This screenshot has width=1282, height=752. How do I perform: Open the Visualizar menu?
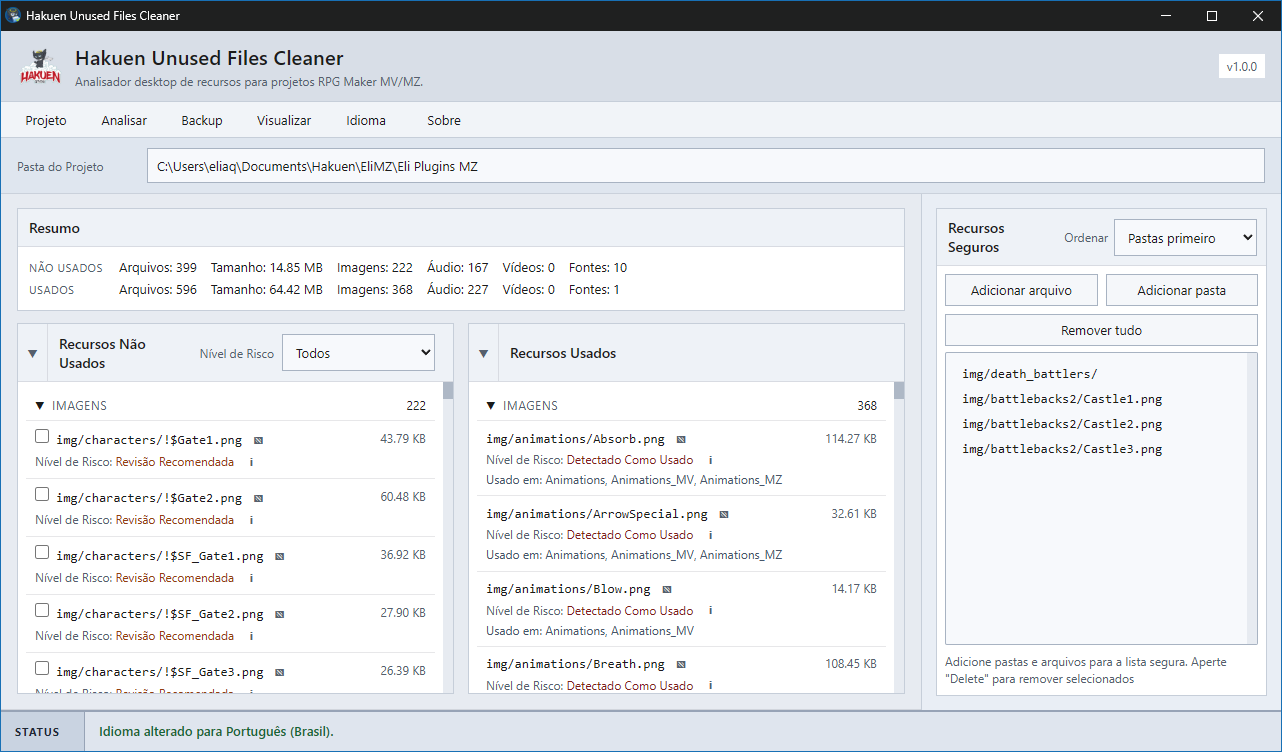click(284, 120)
